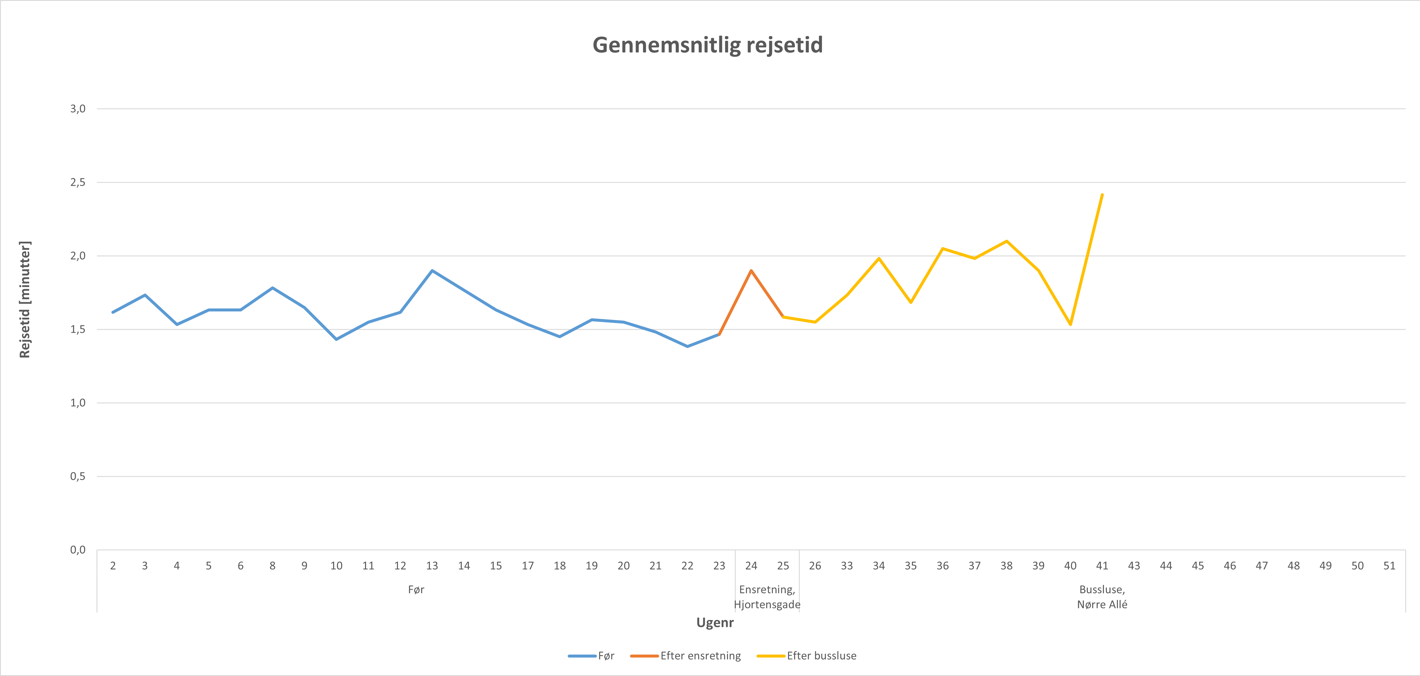This screenshot has height=676, width=1420.
Task: Click the yellow Efter bussluse legend swatch
Action: (770, 656)
